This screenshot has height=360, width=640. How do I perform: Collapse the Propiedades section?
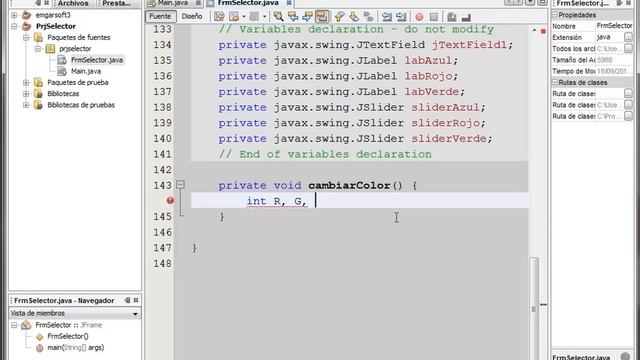point(555,15)
